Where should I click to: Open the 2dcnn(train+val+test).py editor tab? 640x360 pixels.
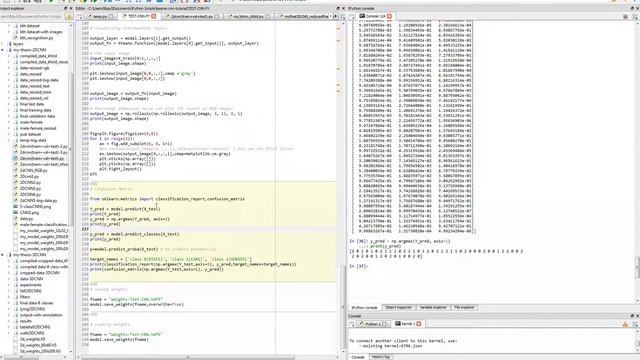click(192, 16)
